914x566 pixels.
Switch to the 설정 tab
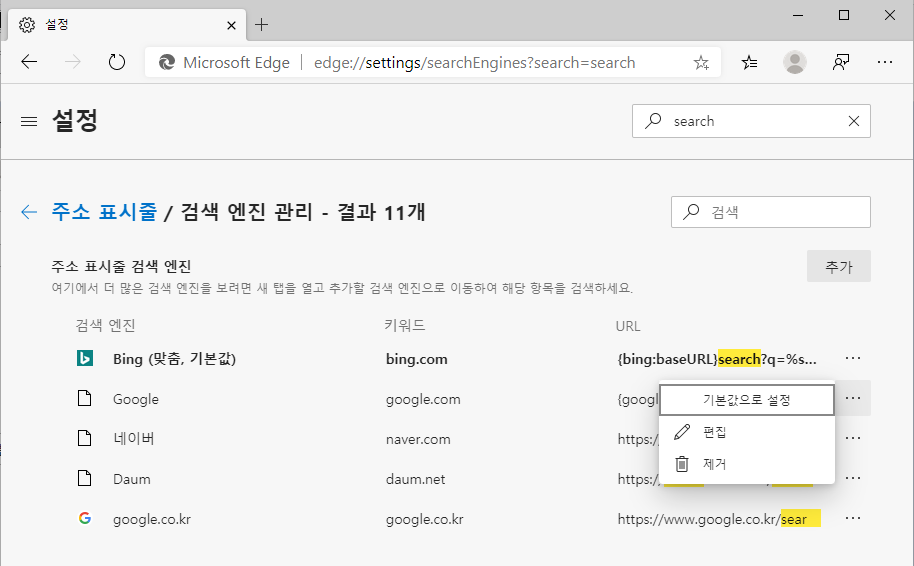click(128, 25)
